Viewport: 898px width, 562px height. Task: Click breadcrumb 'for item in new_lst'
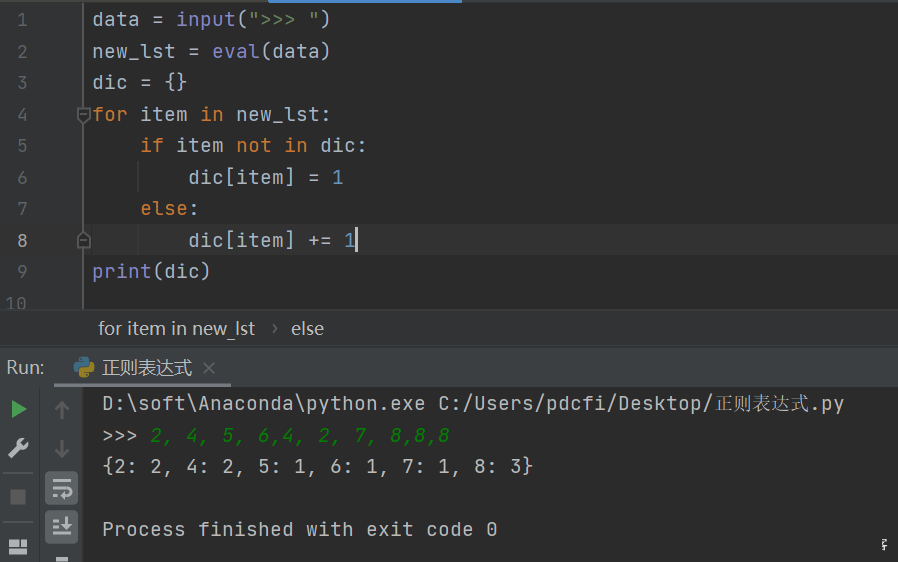pos(176,329)
